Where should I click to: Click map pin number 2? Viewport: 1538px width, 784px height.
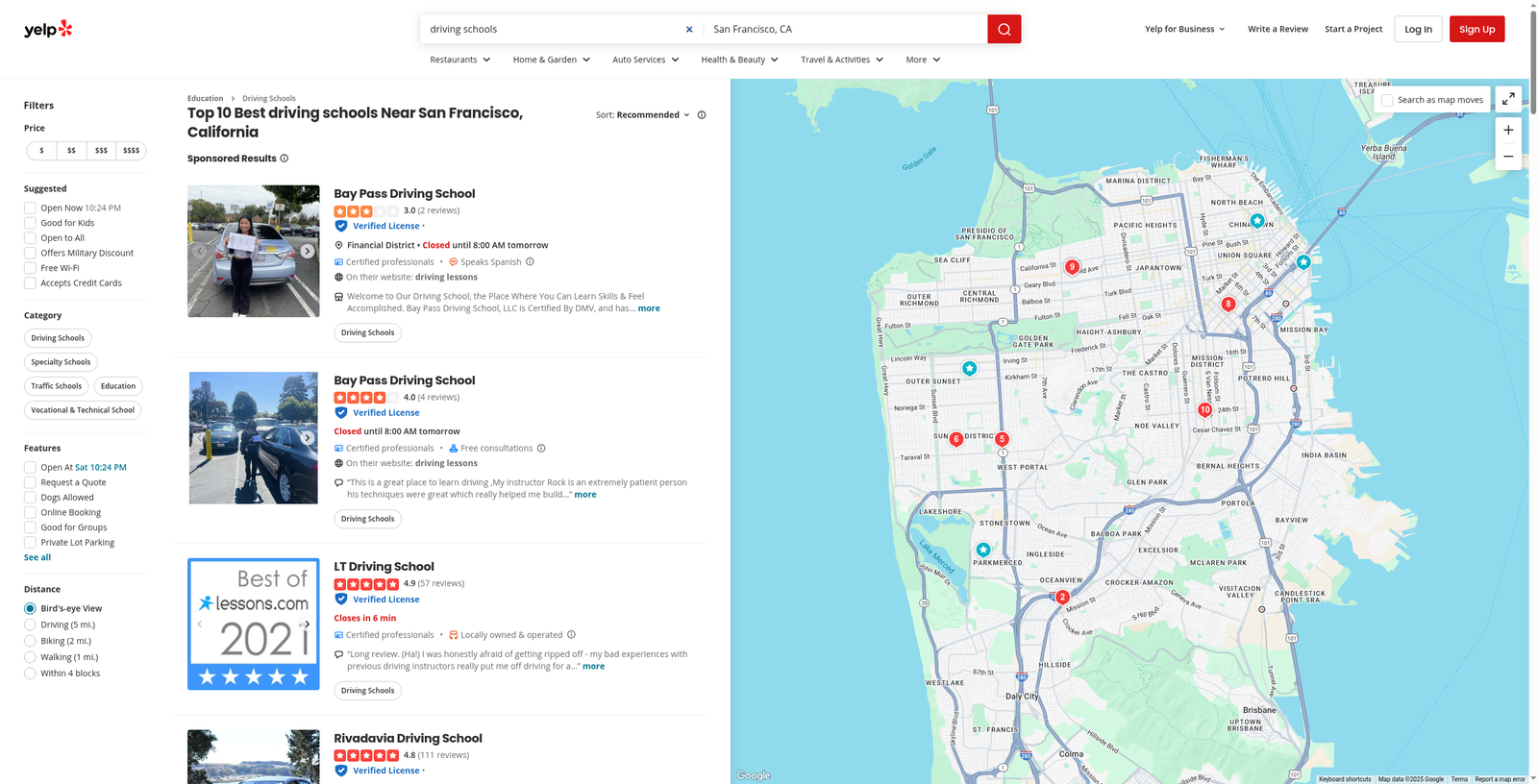(1062, 598)
